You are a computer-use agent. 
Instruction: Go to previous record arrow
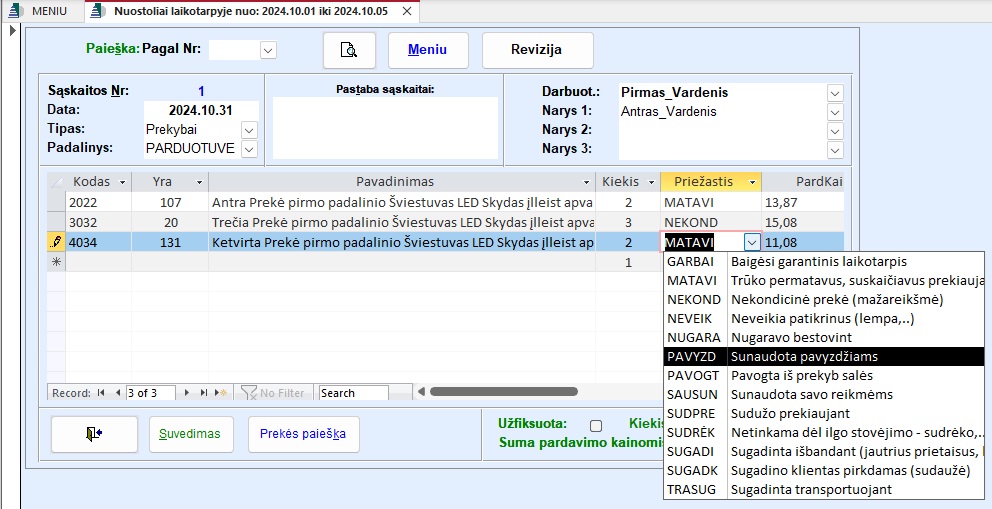tap(118, 393)
